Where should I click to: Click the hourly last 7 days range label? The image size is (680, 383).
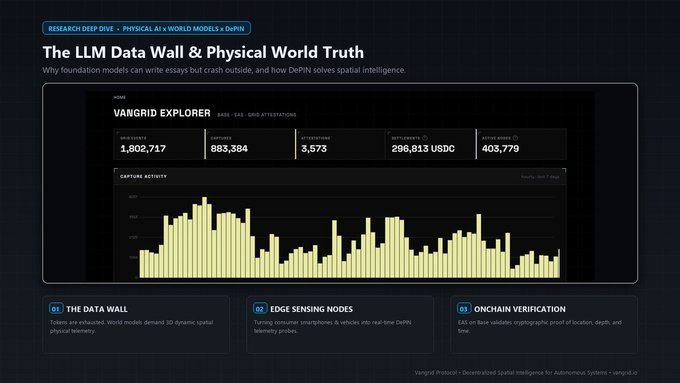540,177
